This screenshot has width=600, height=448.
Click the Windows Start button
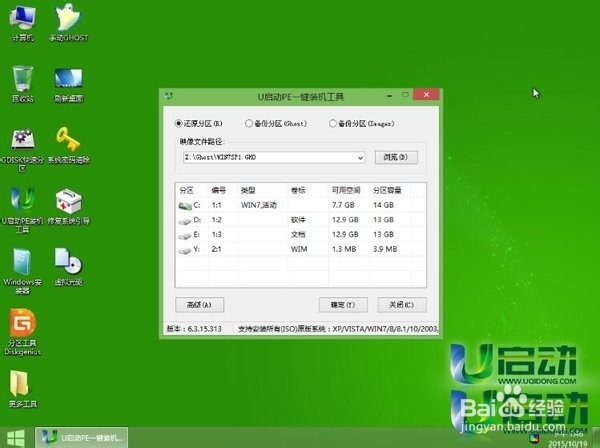point(16,438)
